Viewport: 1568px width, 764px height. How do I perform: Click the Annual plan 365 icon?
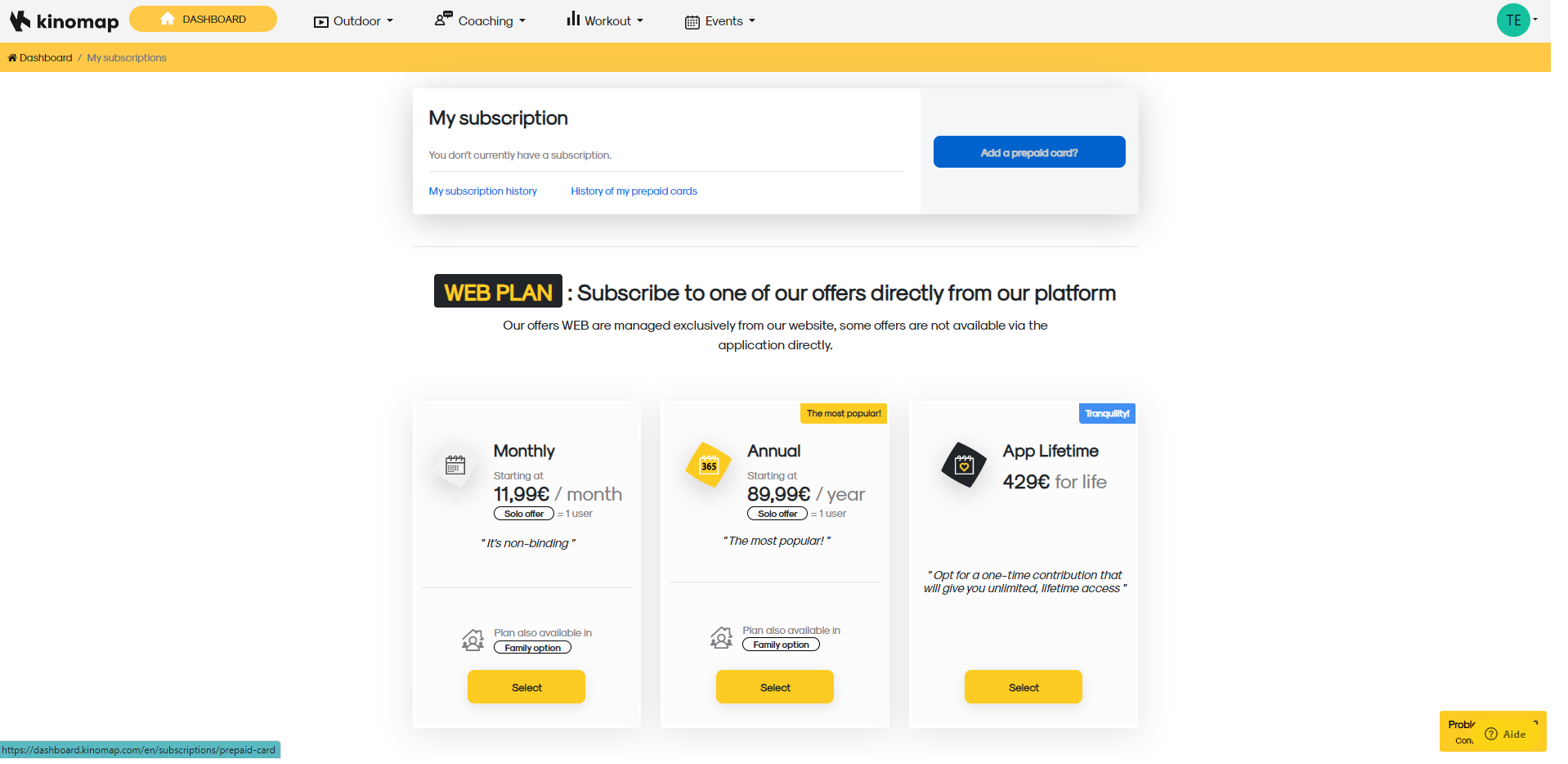tap(709, 465)
